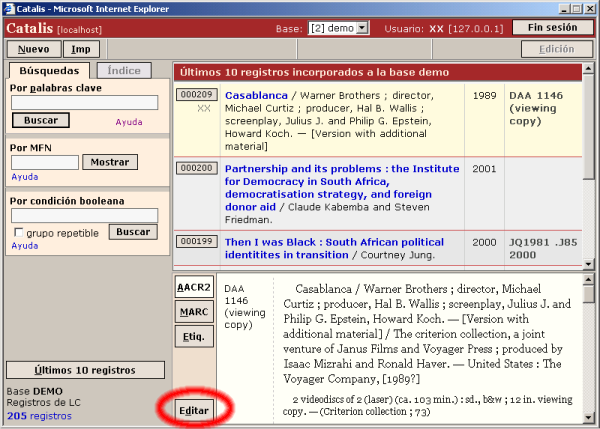Viewport: 600px width, 429px height.
Task: Focus the MFN input field
Action: [44, 162]
